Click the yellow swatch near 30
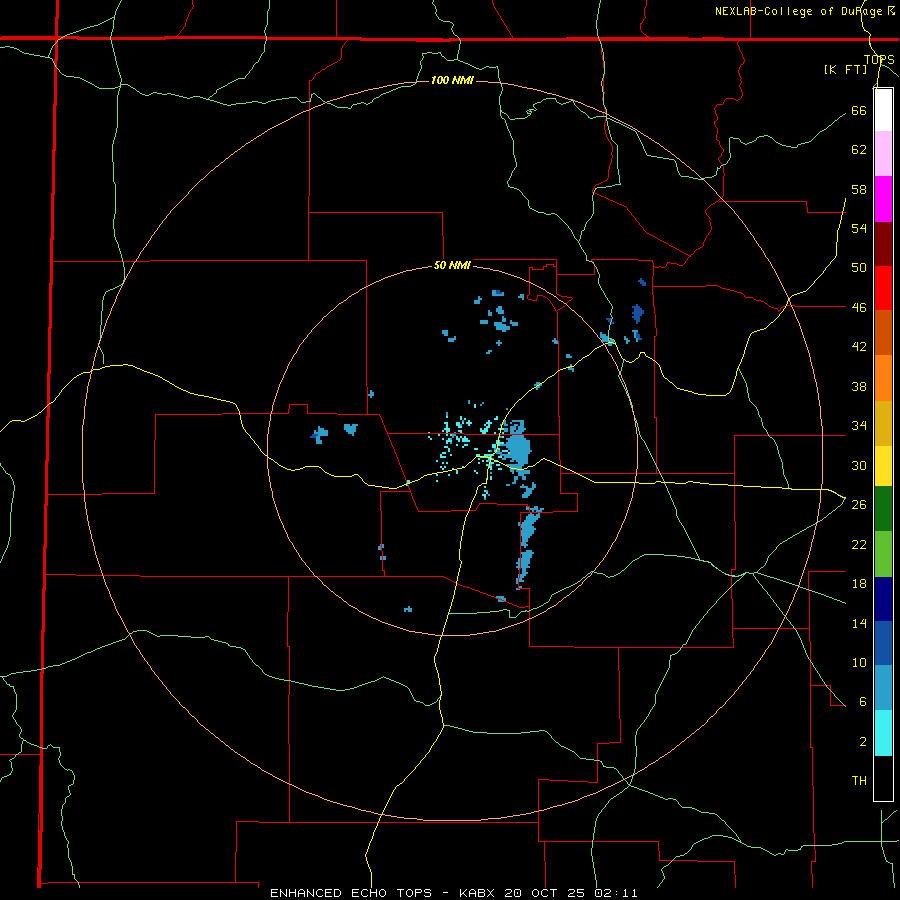 click(883, 466)
